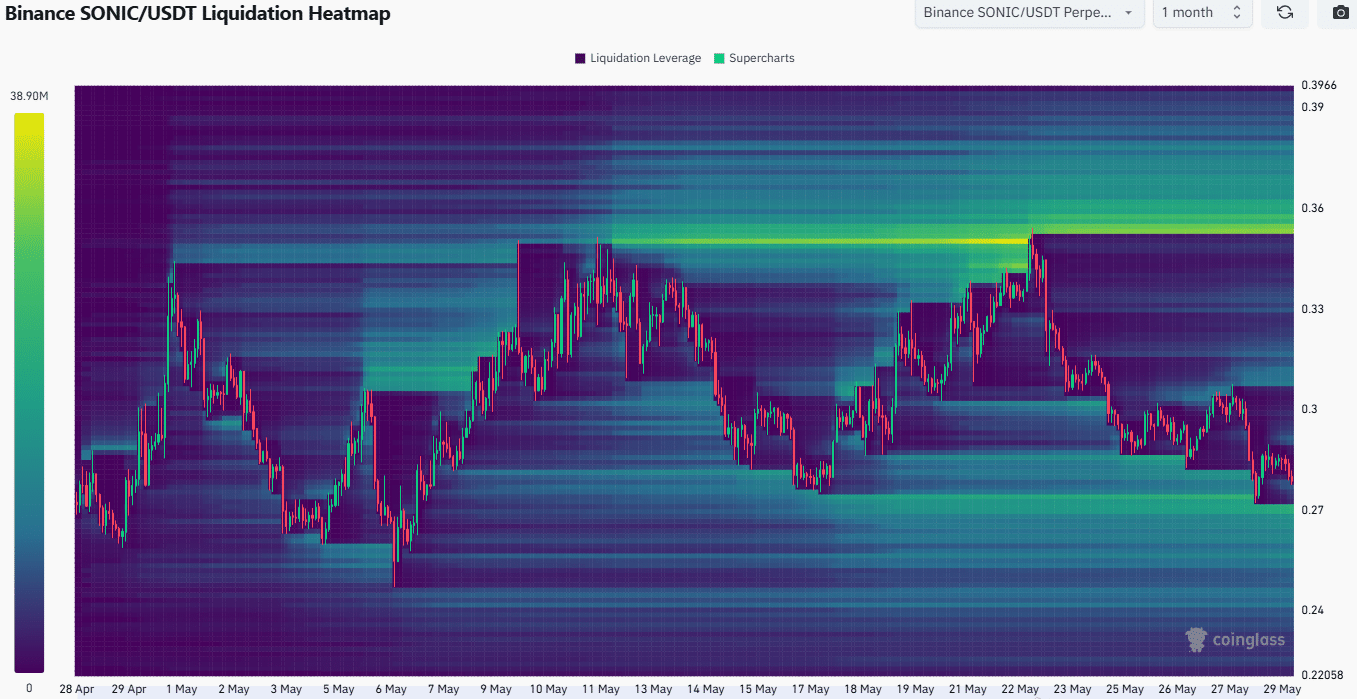This screenshot has height=699, width=1357.
Task: Click the 6 May date label
Action: (x=390, y=689)
